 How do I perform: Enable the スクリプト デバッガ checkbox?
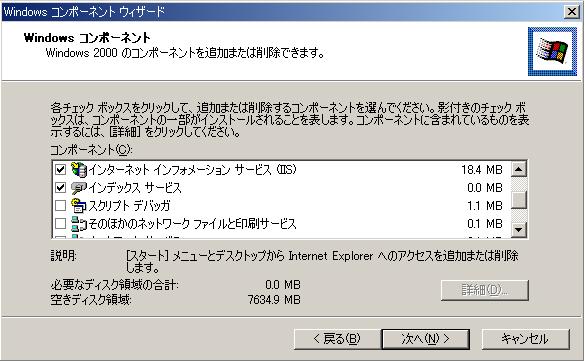60,205
